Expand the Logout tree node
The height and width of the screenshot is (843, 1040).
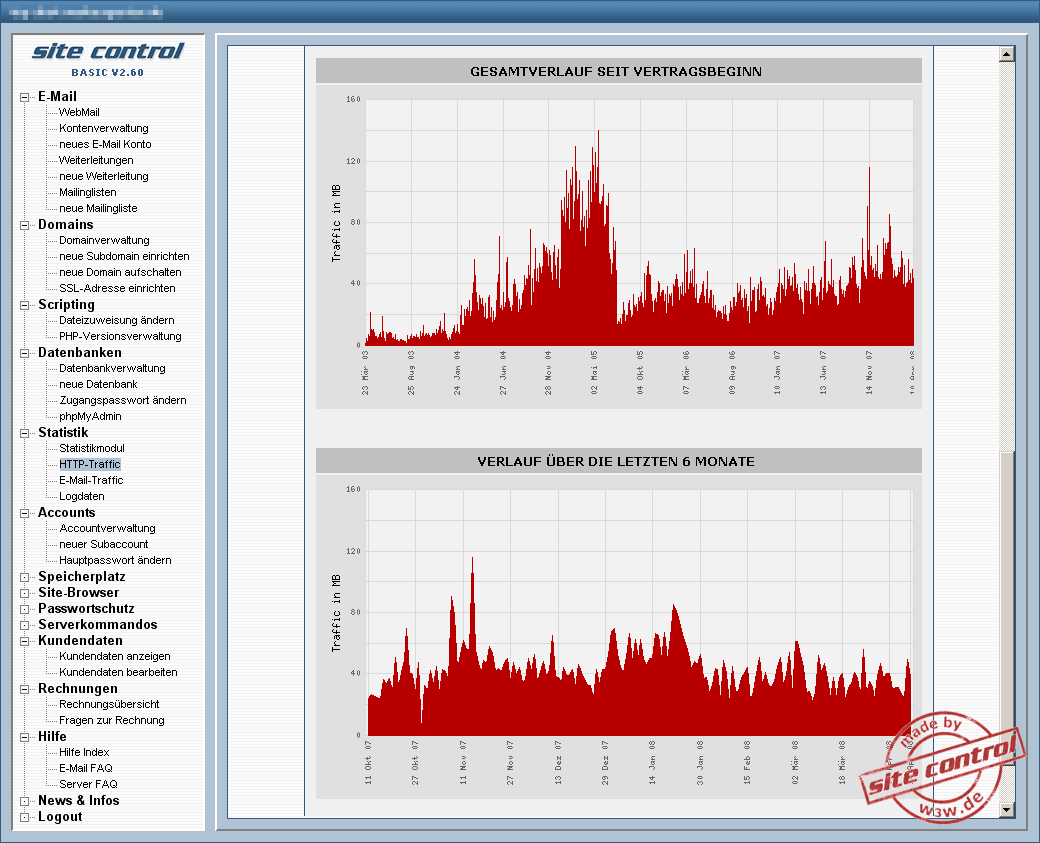[x=25, y=817]
